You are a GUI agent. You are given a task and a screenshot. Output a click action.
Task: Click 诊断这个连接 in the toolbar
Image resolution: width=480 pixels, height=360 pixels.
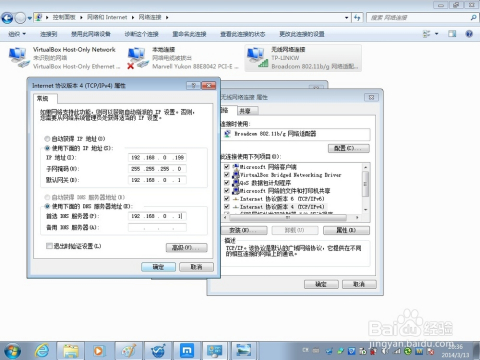(141, 34)
